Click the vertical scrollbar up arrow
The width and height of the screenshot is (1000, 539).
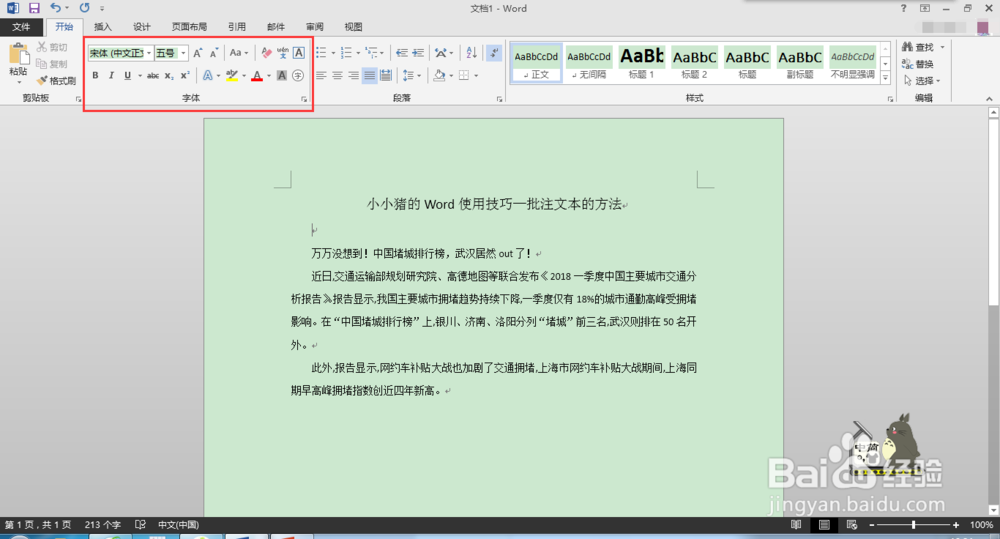(993, 112)
